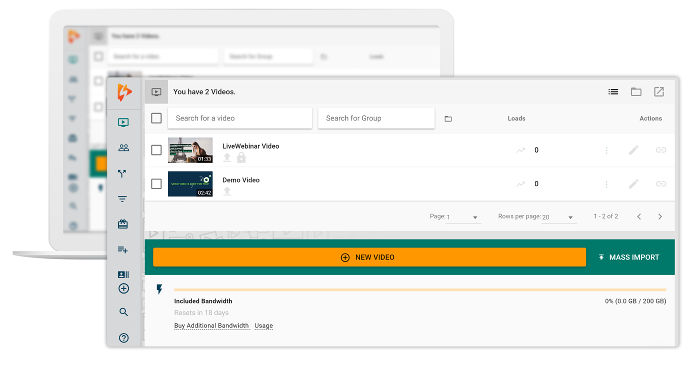This screenshot has width=700, height=365.
Task: Open the Rows per page dropdown
Action: click(558, 217)
